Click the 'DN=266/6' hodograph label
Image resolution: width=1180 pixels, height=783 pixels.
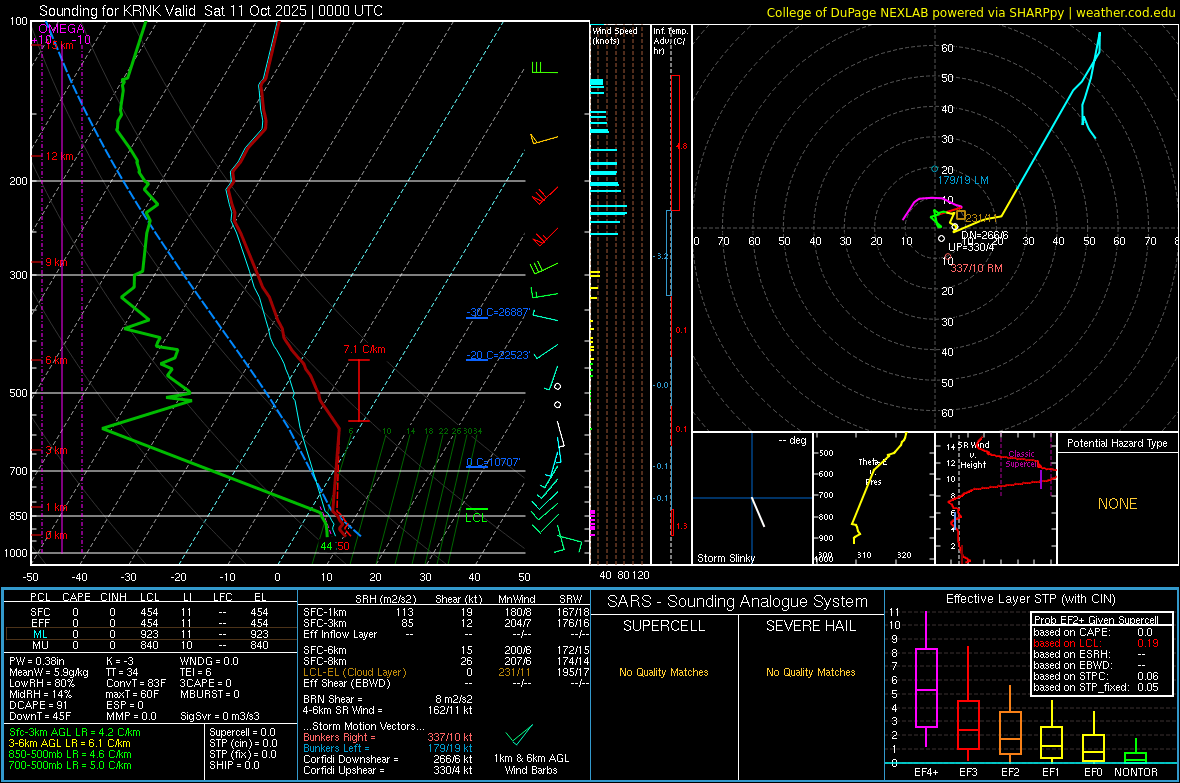tap(984, 236)
